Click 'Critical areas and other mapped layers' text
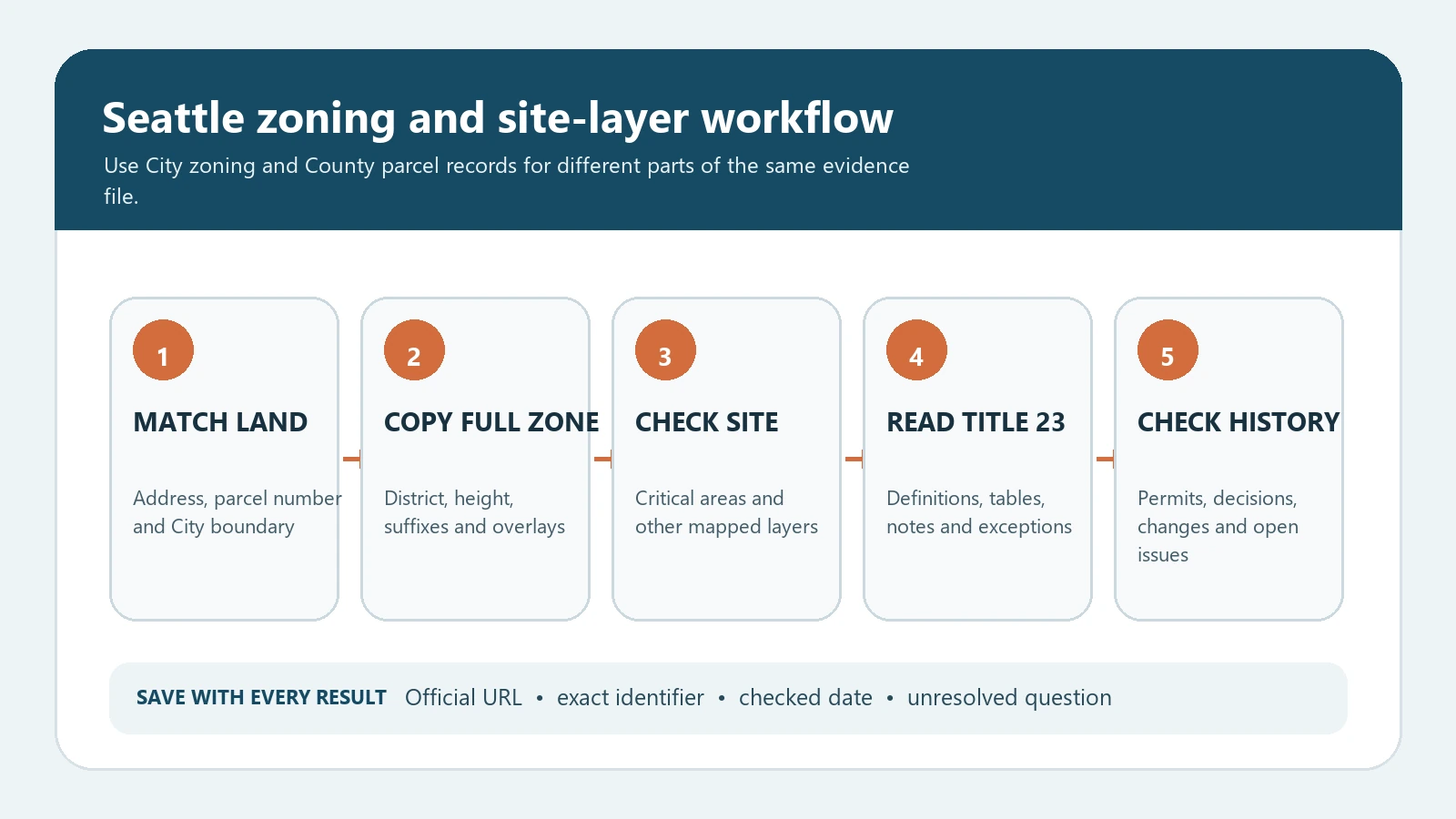Screen dimensions: 1456x819 726,512
